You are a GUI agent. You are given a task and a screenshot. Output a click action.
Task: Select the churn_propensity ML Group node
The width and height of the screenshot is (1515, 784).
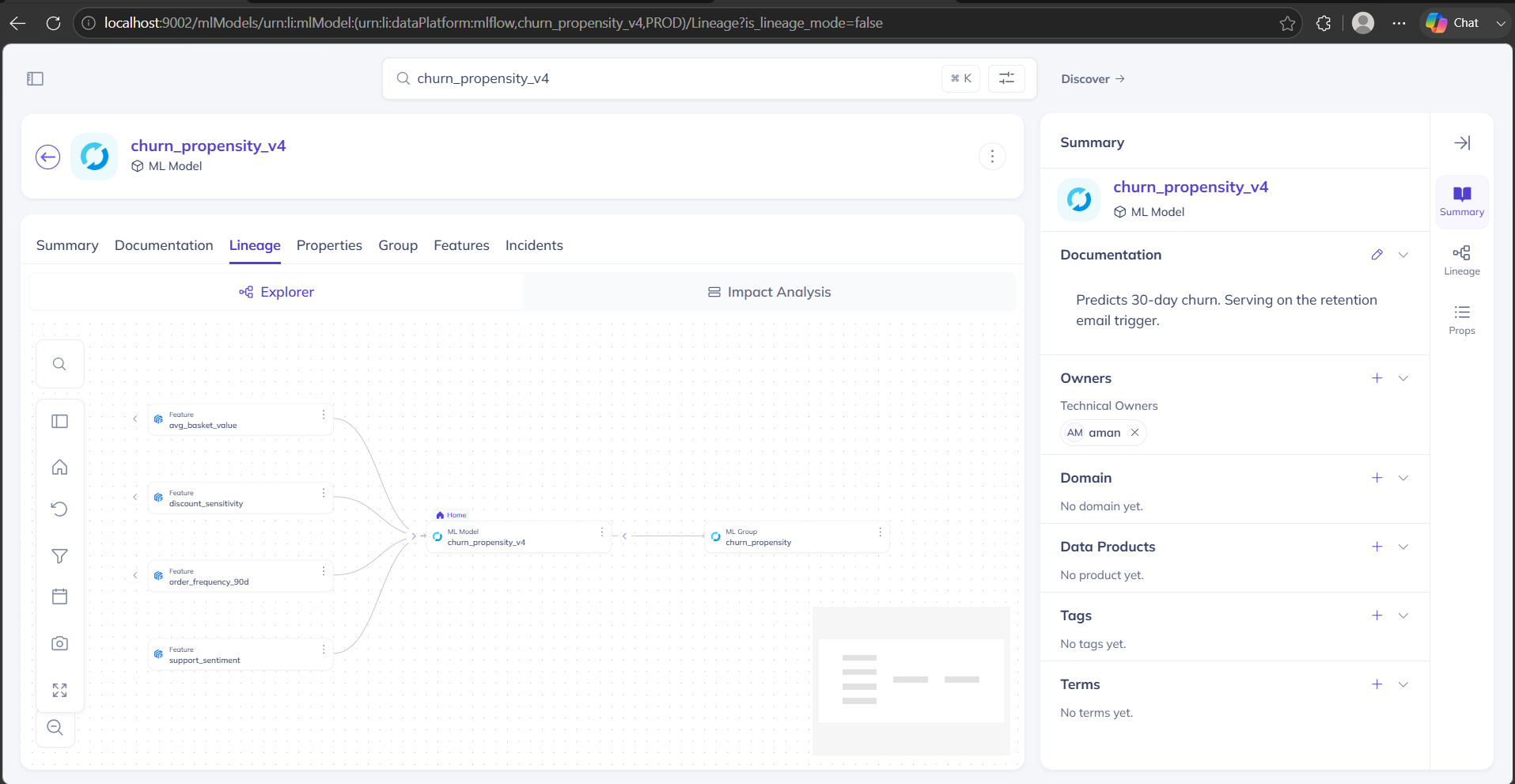point(797,537)
